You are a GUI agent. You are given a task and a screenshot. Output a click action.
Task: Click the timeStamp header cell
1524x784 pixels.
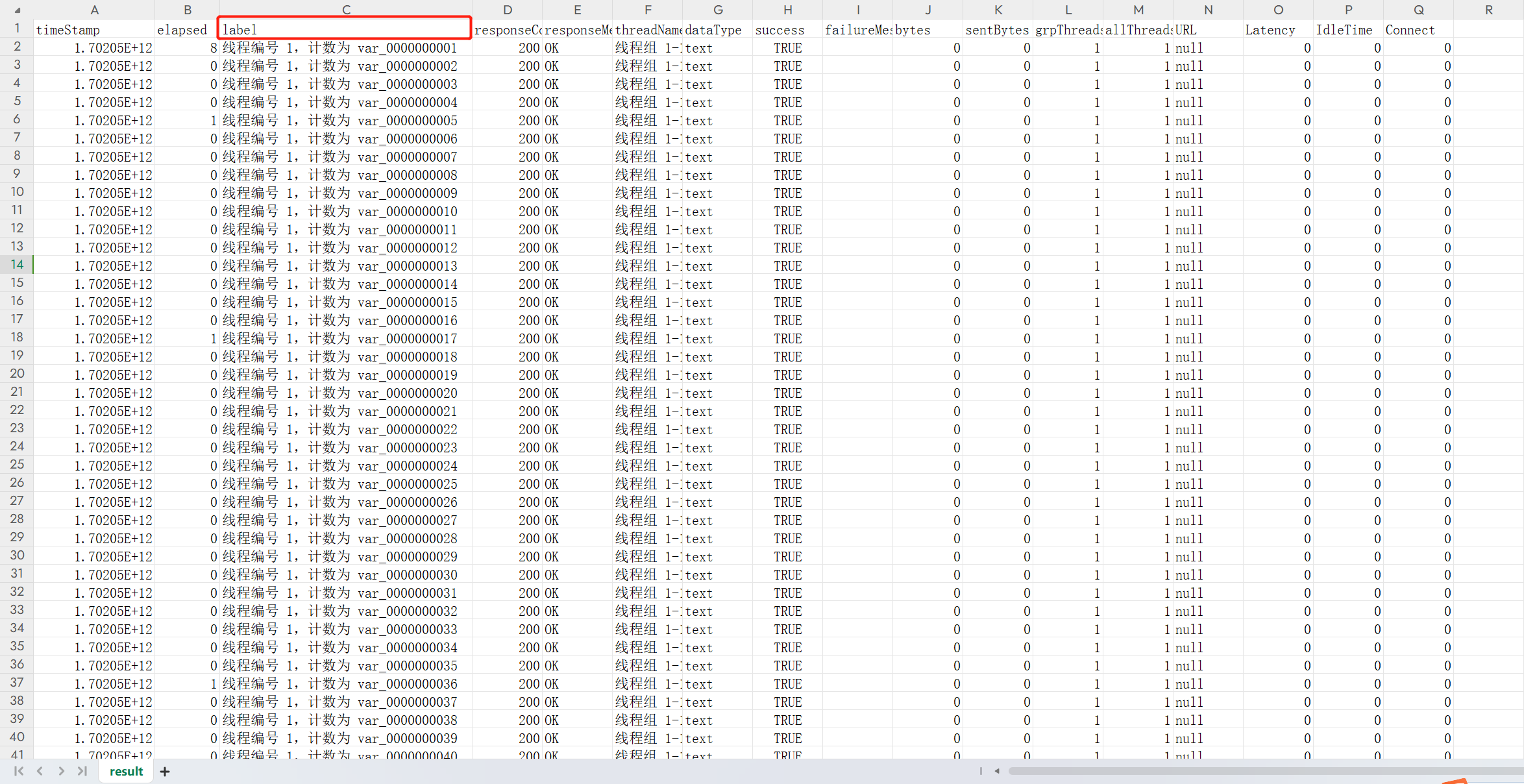click(94, 30)
